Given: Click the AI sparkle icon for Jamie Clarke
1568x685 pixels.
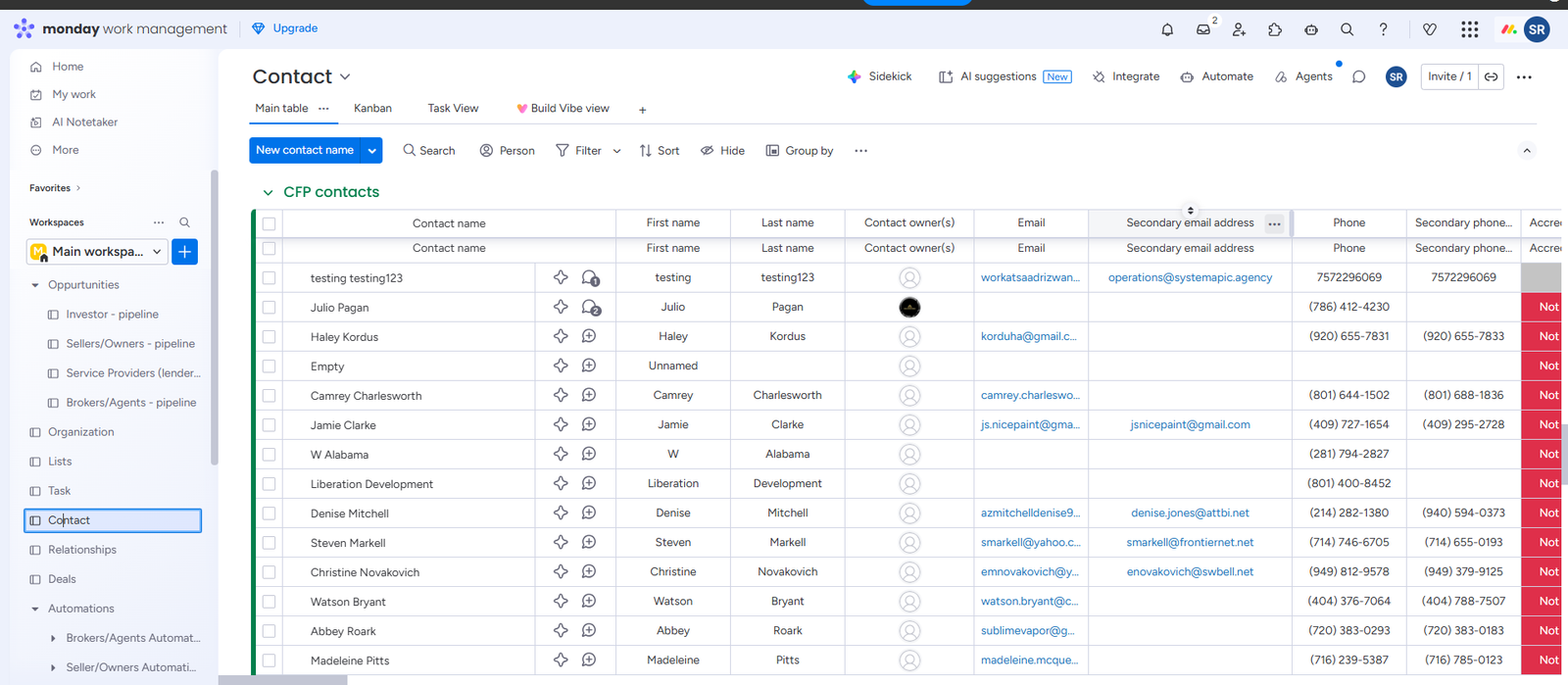Looking at the screenshot, I should [561, 424].
